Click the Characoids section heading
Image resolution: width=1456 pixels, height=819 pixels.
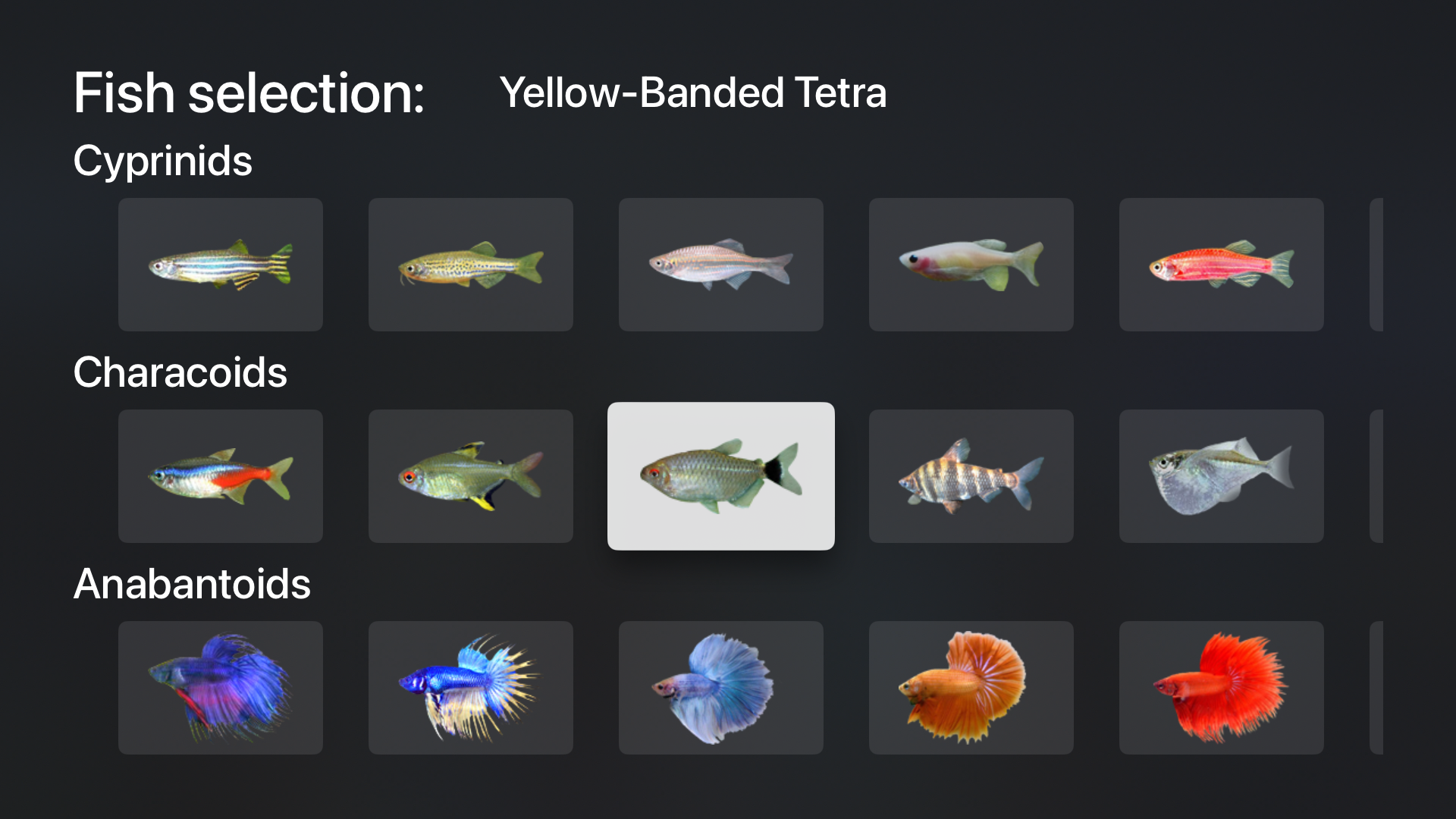coord(180,372)
